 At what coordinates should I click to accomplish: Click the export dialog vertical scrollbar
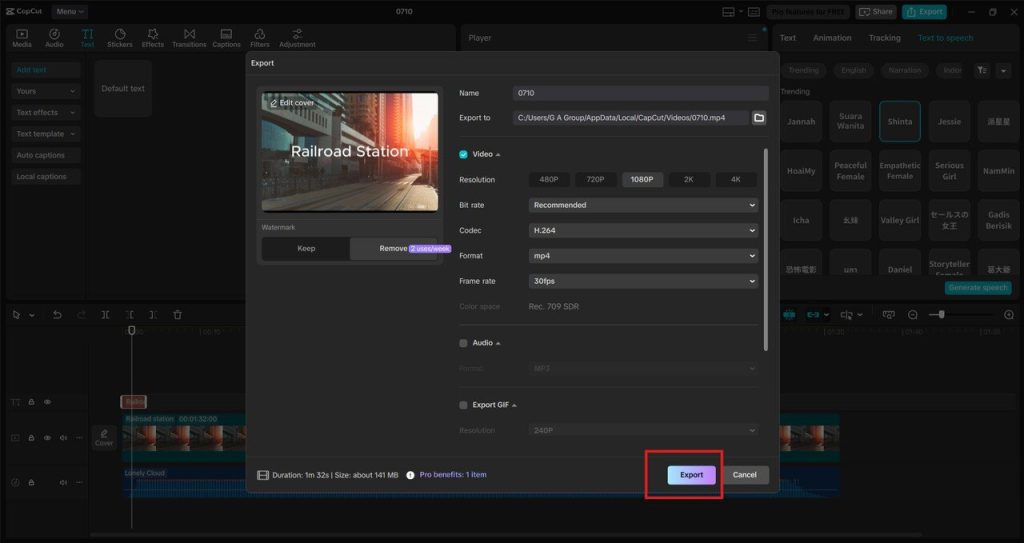click(766, 250)
